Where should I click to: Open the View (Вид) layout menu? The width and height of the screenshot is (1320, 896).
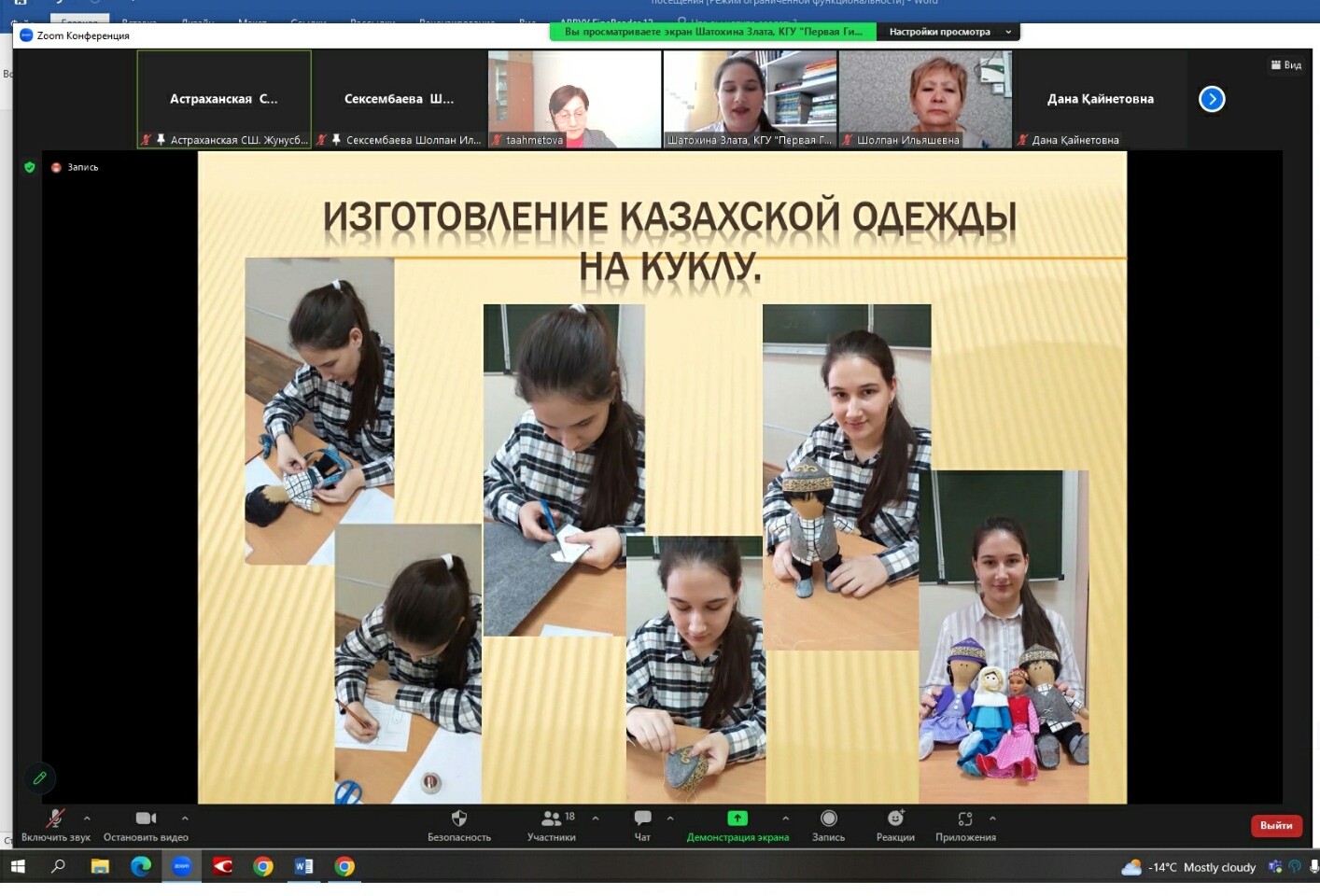[1285, 65]
